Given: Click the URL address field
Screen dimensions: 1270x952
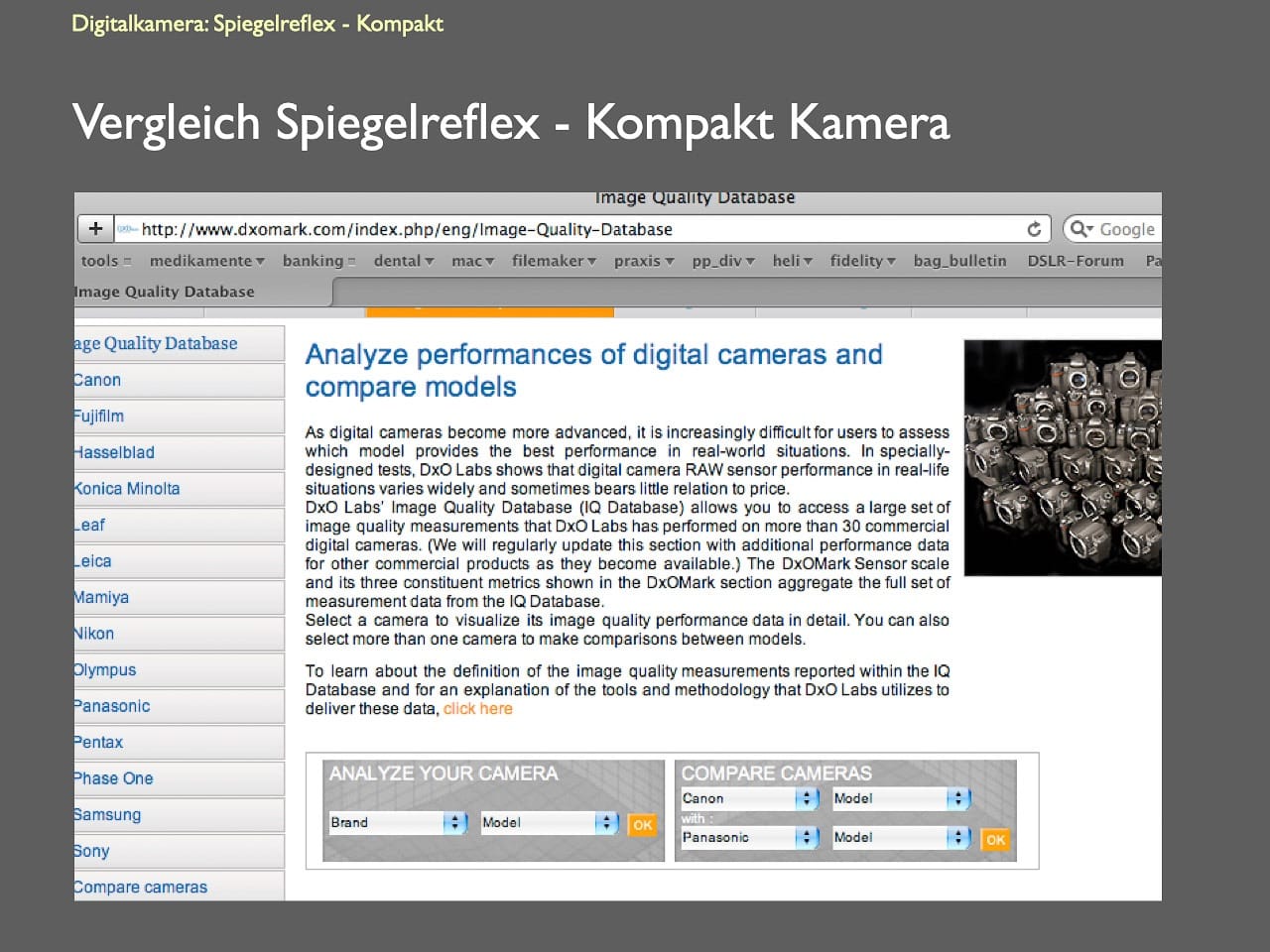Looking at the screenshot, I should click(x=575, y=229).
